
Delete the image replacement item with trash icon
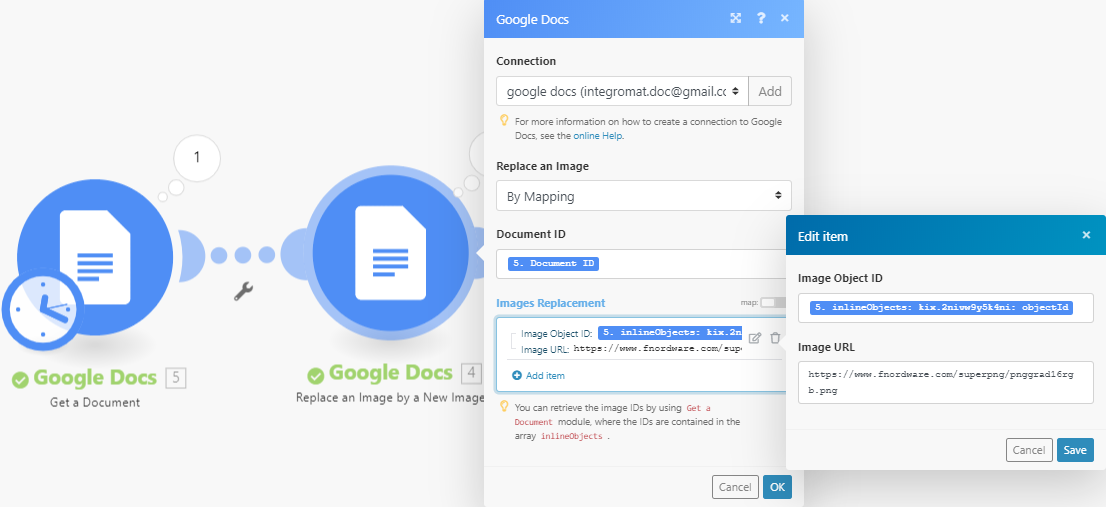tap(775, 338)
